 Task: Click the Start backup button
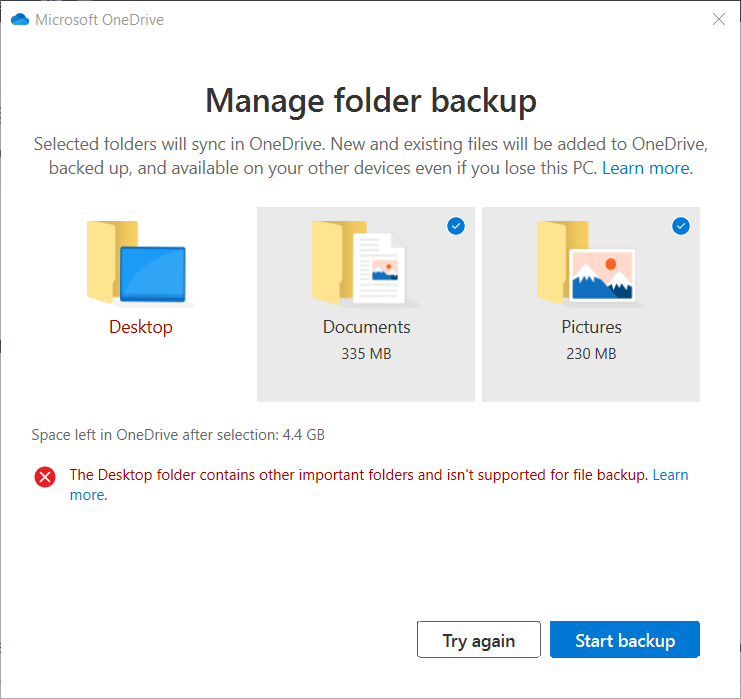[x=625, y=639]
